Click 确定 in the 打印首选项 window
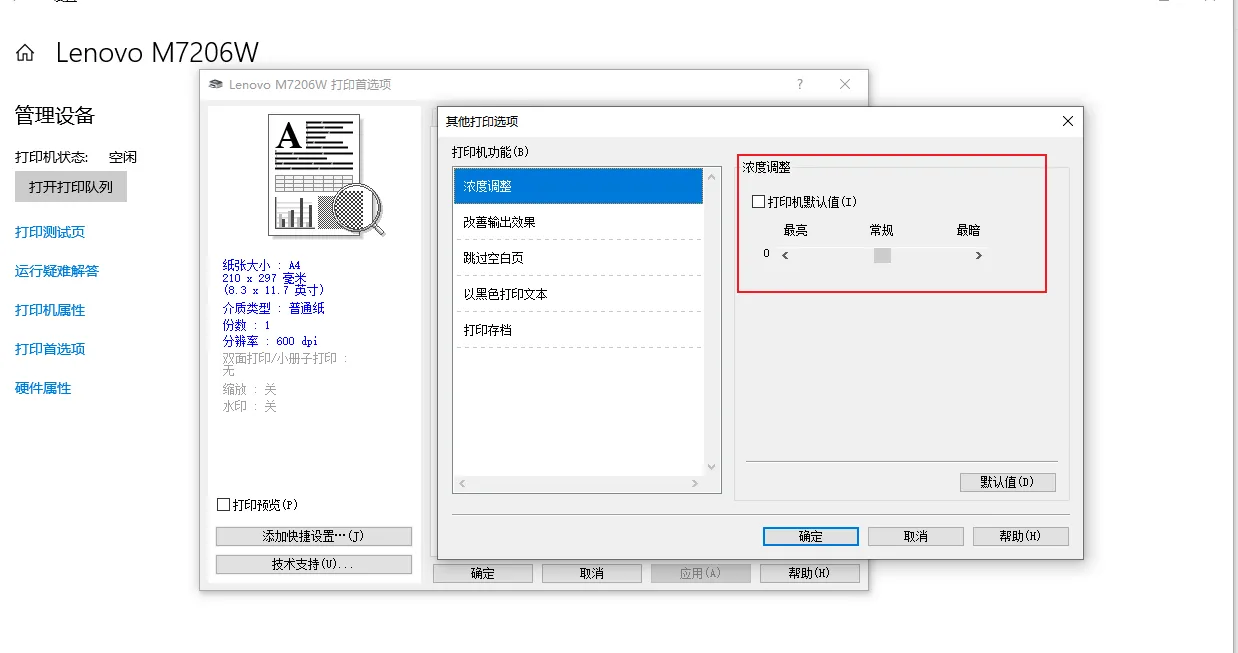The image size is (1238, 653). coord(482,573)
